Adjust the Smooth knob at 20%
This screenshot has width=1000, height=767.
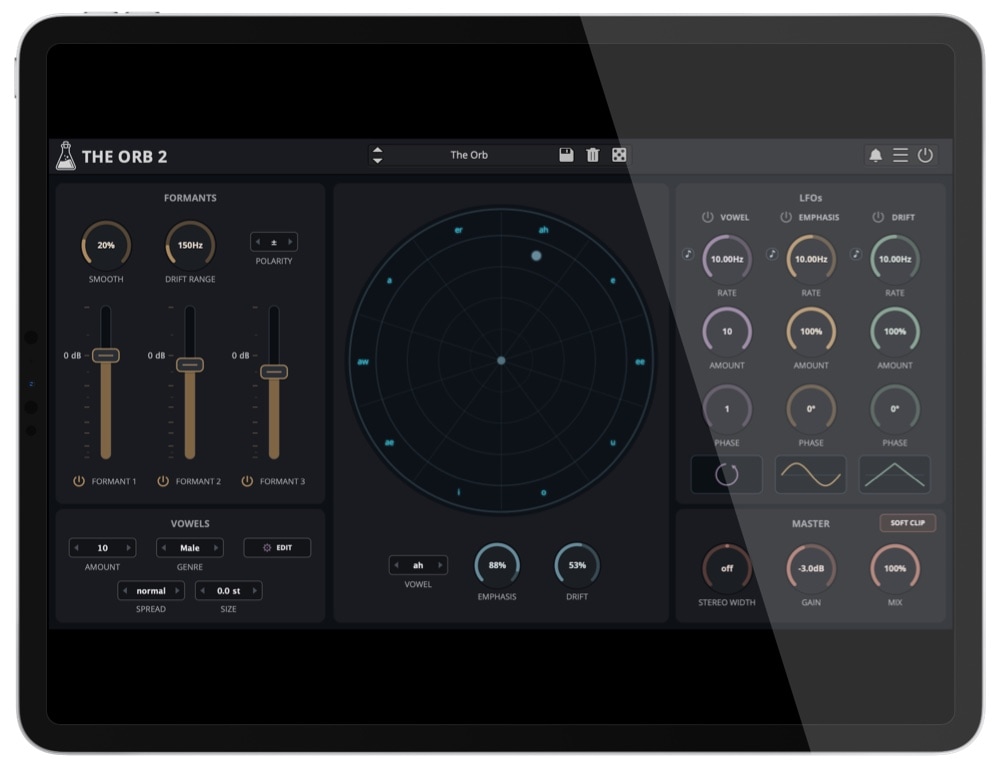point(106,245)
